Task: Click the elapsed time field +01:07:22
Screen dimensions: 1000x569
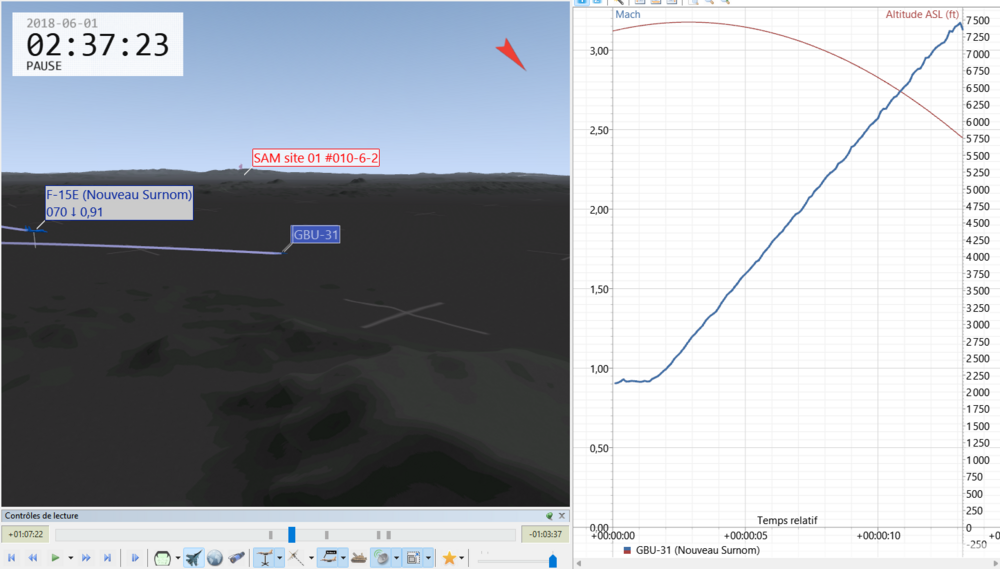Action: point(26,535)
